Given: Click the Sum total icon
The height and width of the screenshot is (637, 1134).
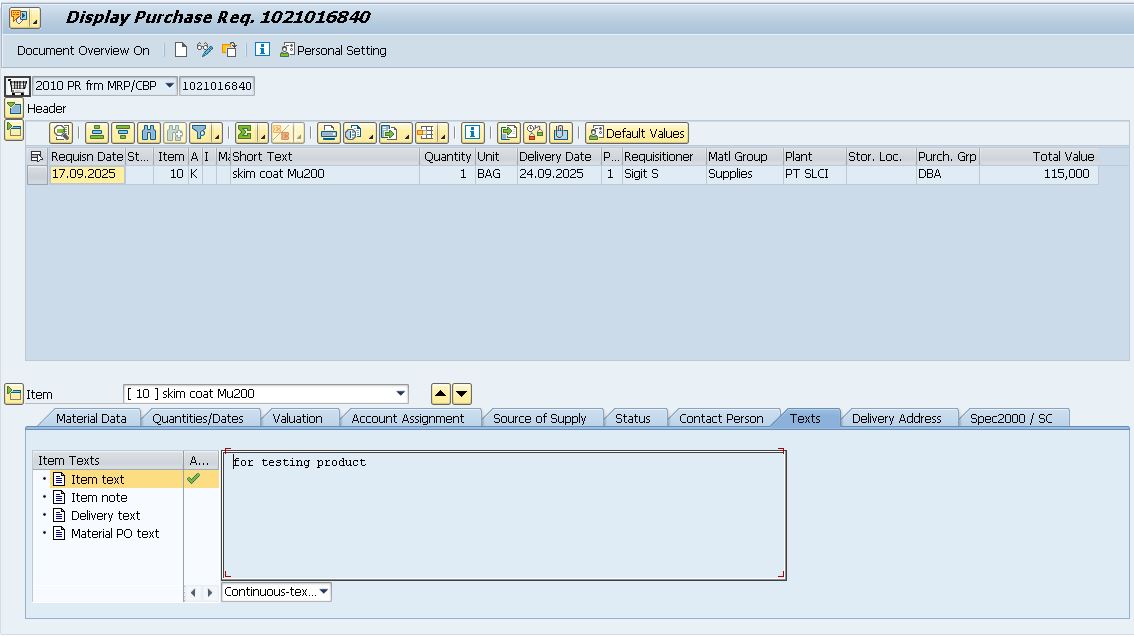Looking at the screenshot, I should [x=245, y=133].
